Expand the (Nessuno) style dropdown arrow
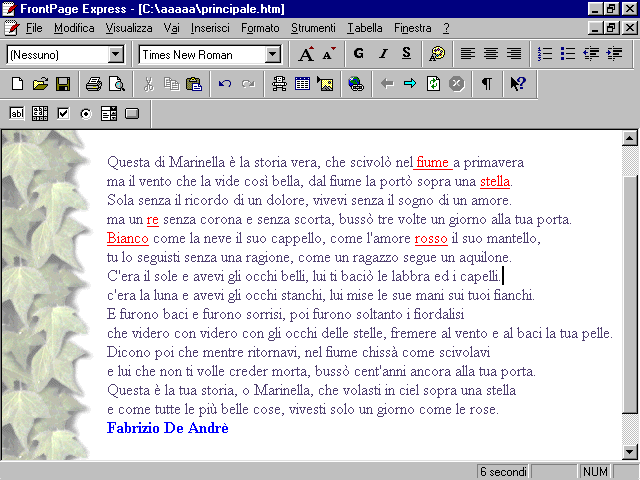 tap(116, 54)
